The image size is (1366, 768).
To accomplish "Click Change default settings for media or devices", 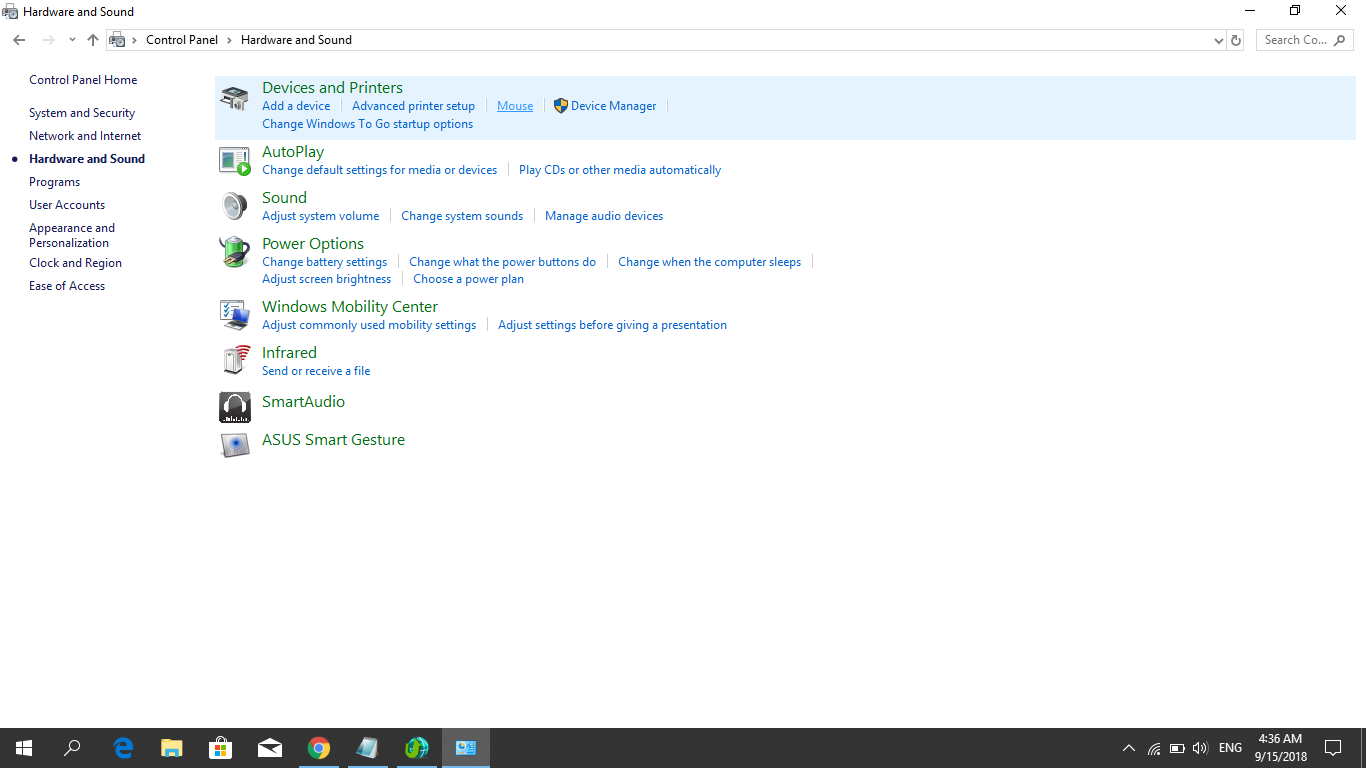I will pos(379,170).
